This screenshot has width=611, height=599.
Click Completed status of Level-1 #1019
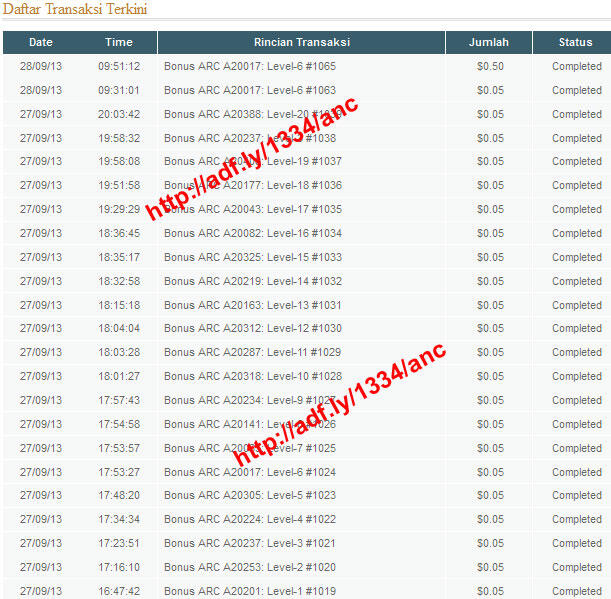tap(577, 591)
